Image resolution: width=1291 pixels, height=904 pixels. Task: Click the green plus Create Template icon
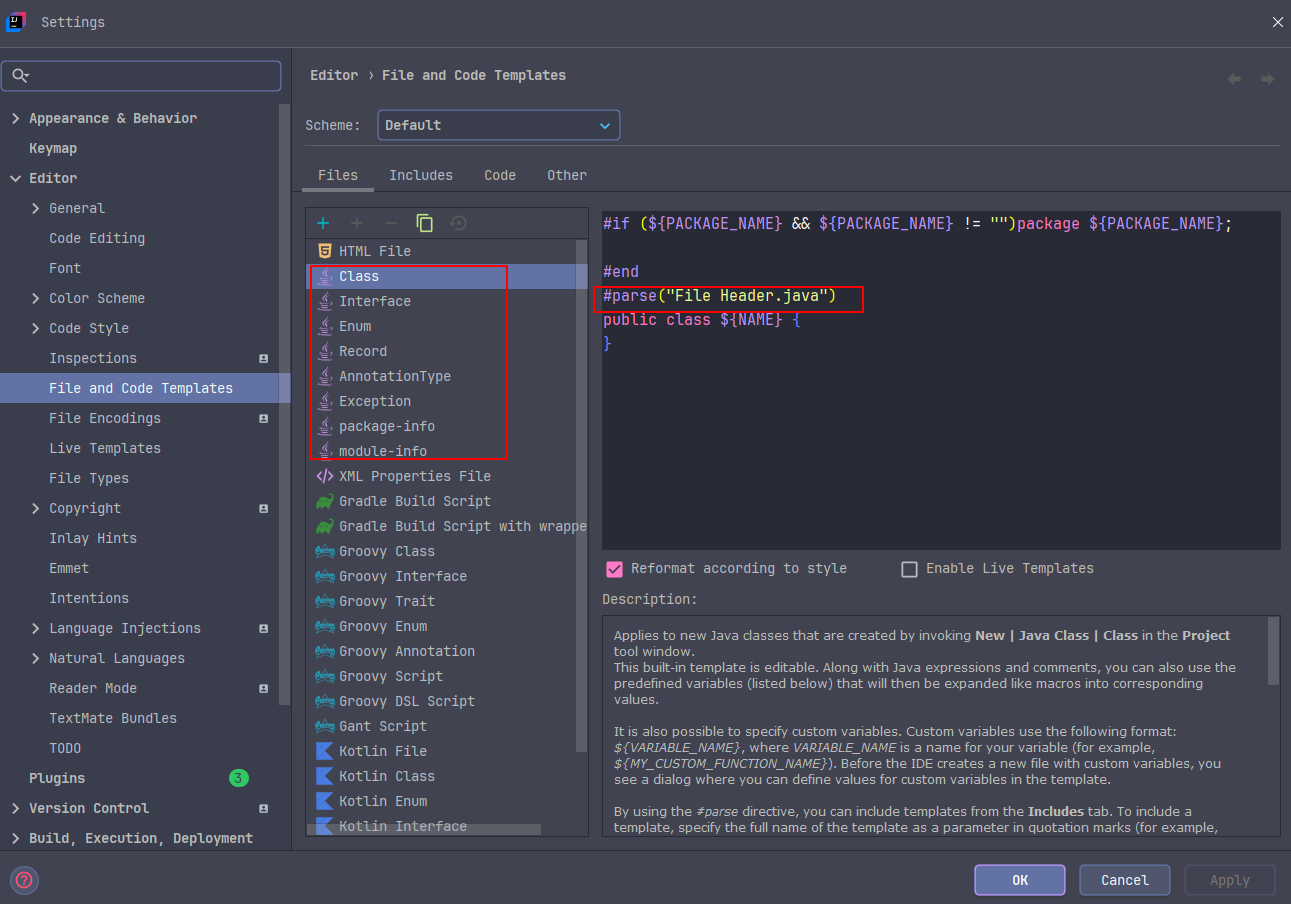323,223
